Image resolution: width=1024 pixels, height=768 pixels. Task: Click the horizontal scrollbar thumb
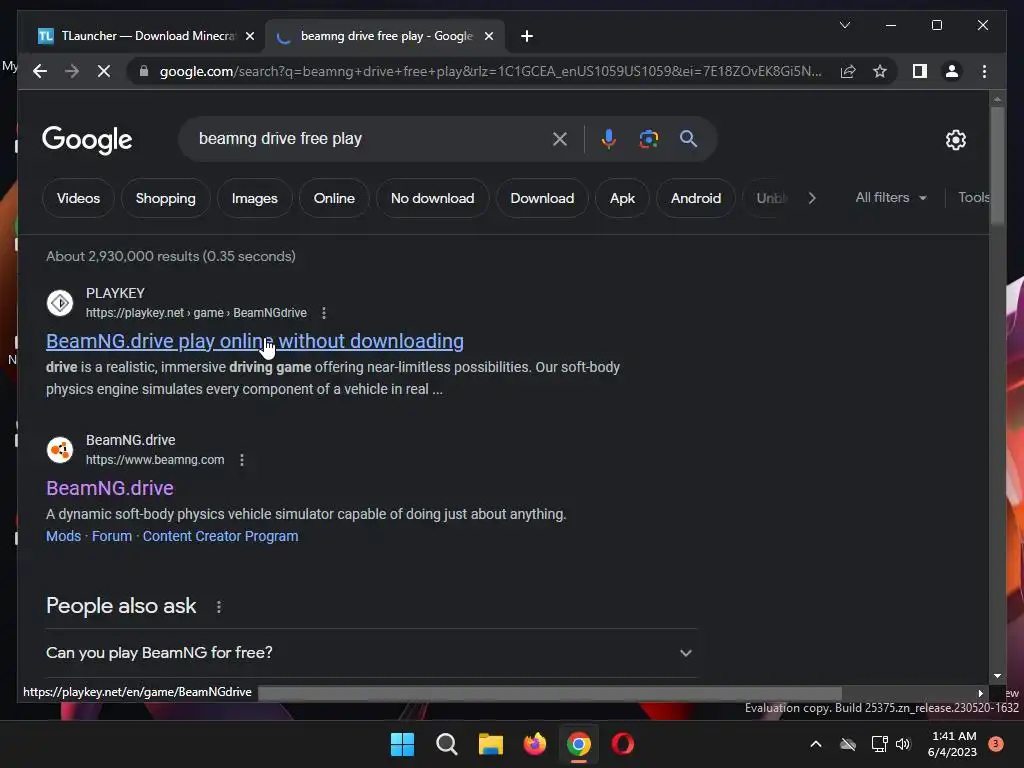tap(550, 693)
